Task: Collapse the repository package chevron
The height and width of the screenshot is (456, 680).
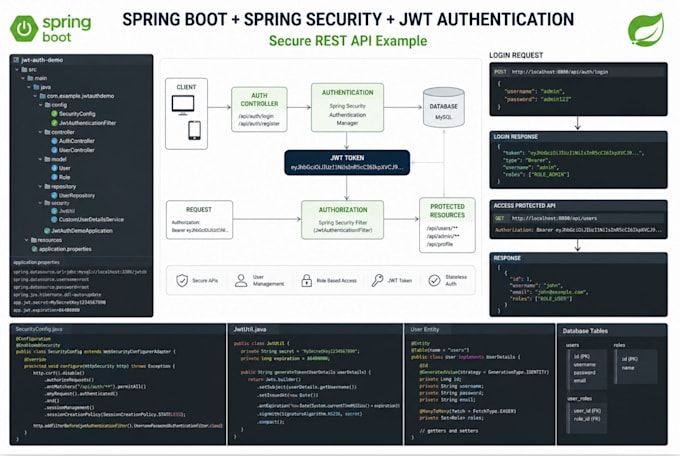Action: pos(41,187)
